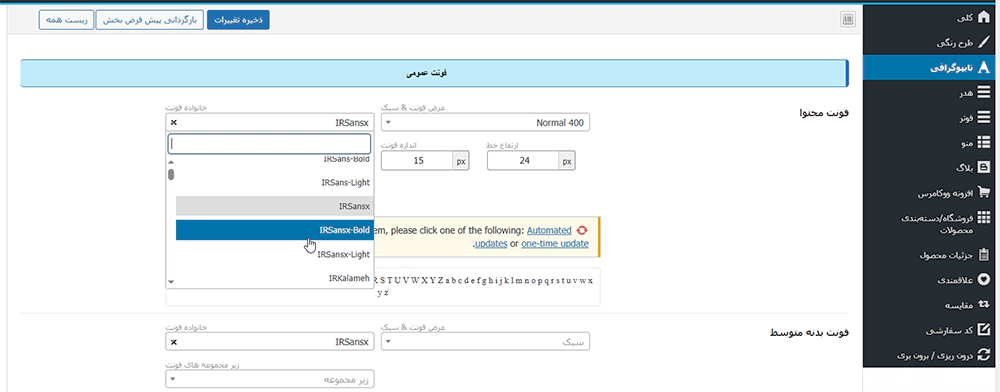Click the فوتر sidebar icon
Image resolution: width=1000 pixels, height=392 pixels.
[983, 118]
